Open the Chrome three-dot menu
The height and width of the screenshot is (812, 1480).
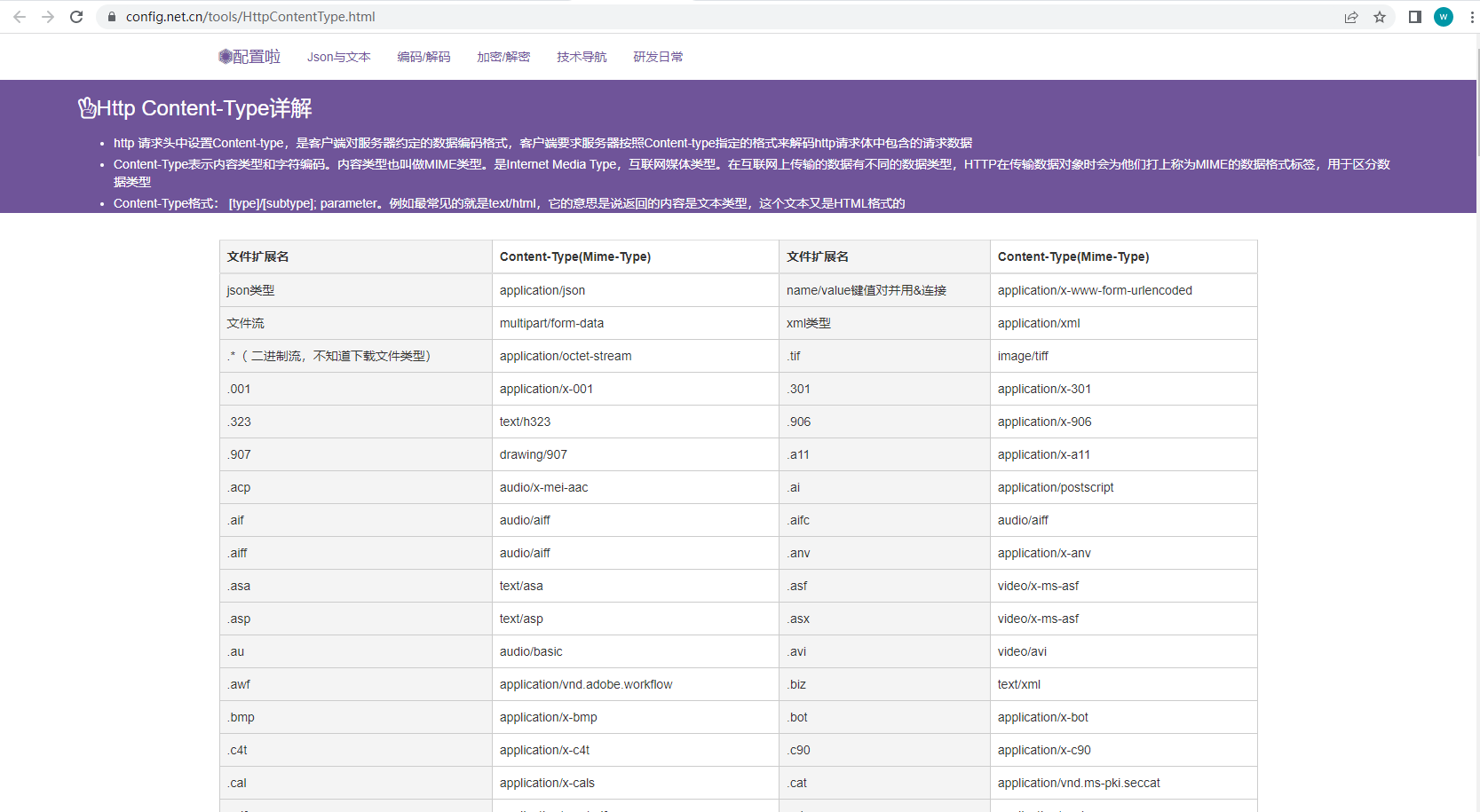(x=1472, y=17)
